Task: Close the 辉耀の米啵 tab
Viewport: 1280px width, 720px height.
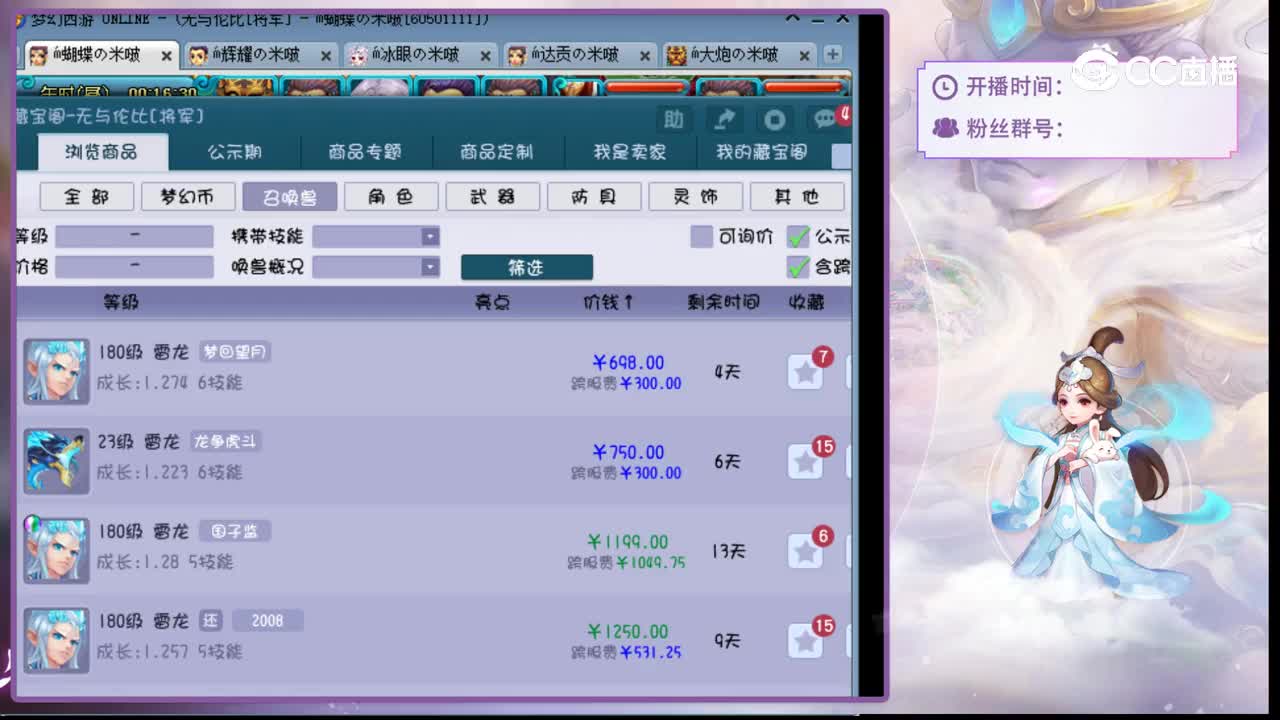Action: point(326,56)
